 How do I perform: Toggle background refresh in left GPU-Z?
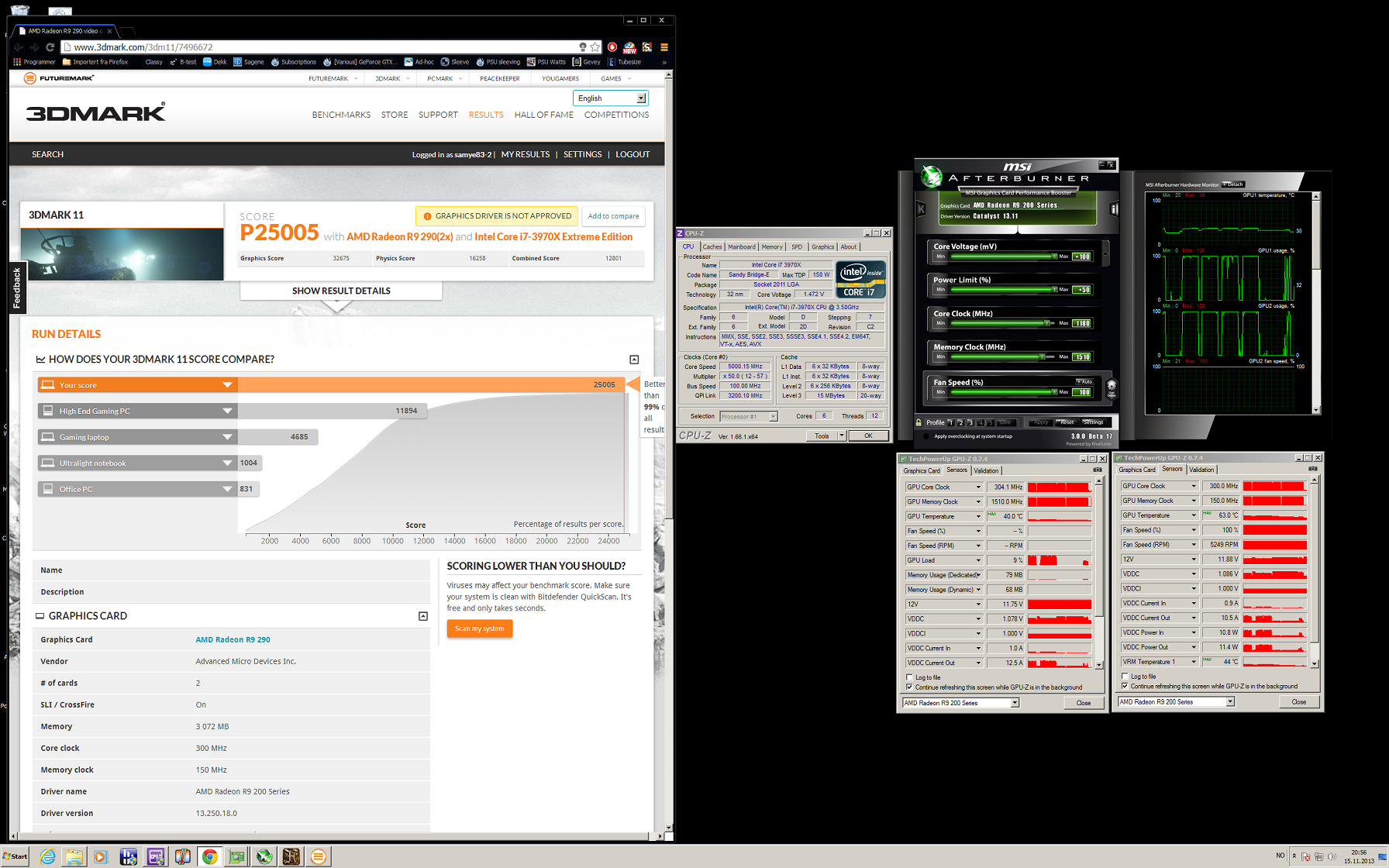point(910,687)
